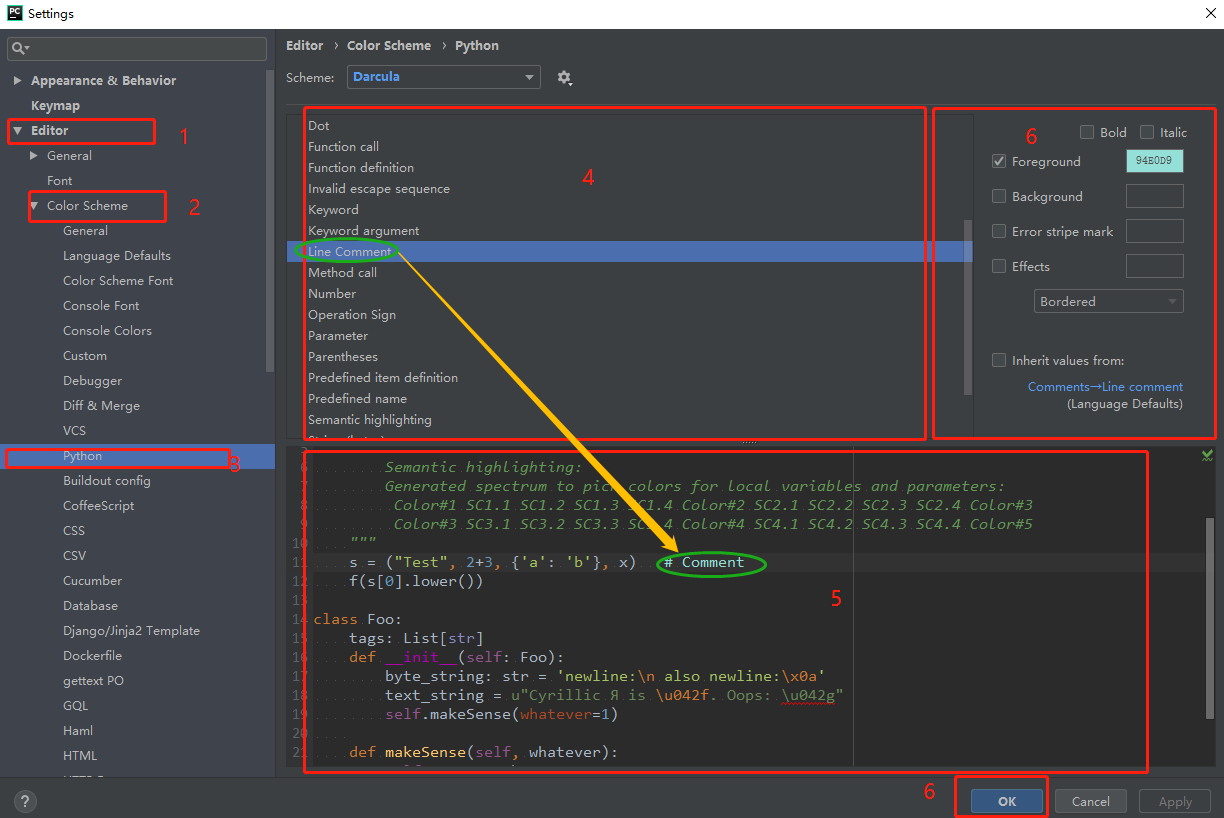Viewport: 1224px width, 818px height.
Task: Click the help question mark icon
Action: pos(26,800)
